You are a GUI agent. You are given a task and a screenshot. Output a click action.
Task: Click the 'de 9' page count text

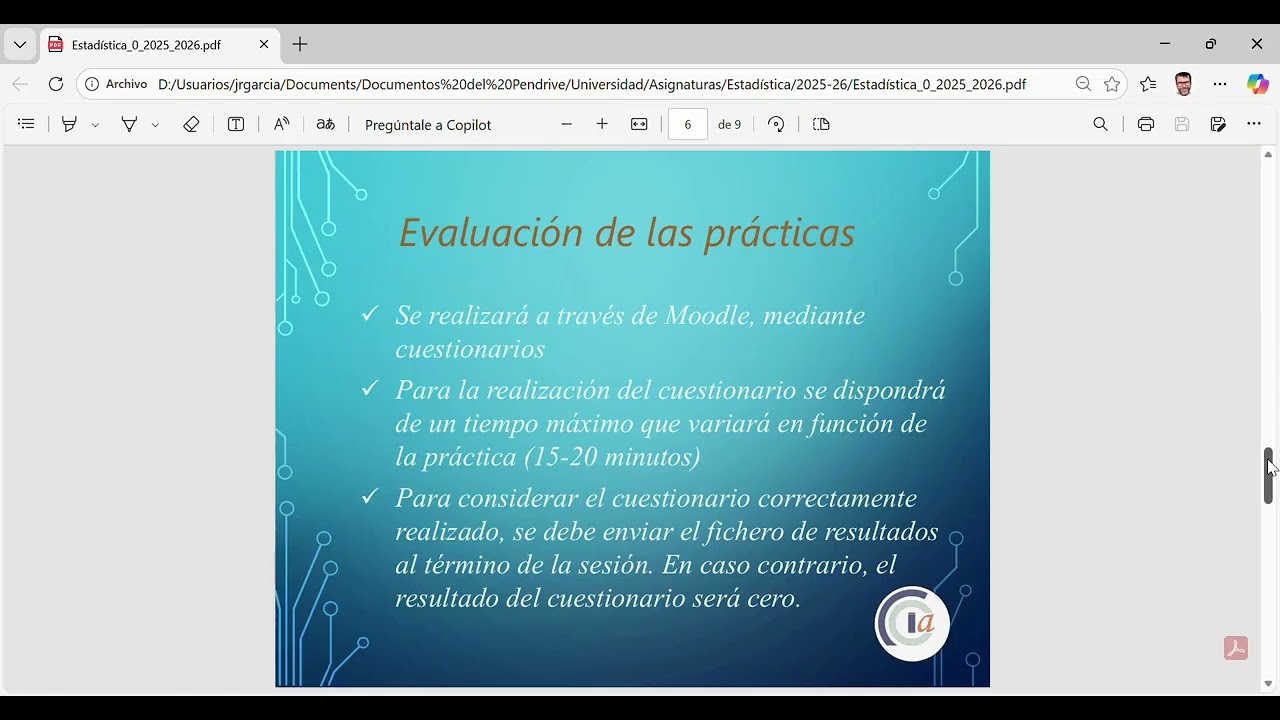(x=730, y=125)
